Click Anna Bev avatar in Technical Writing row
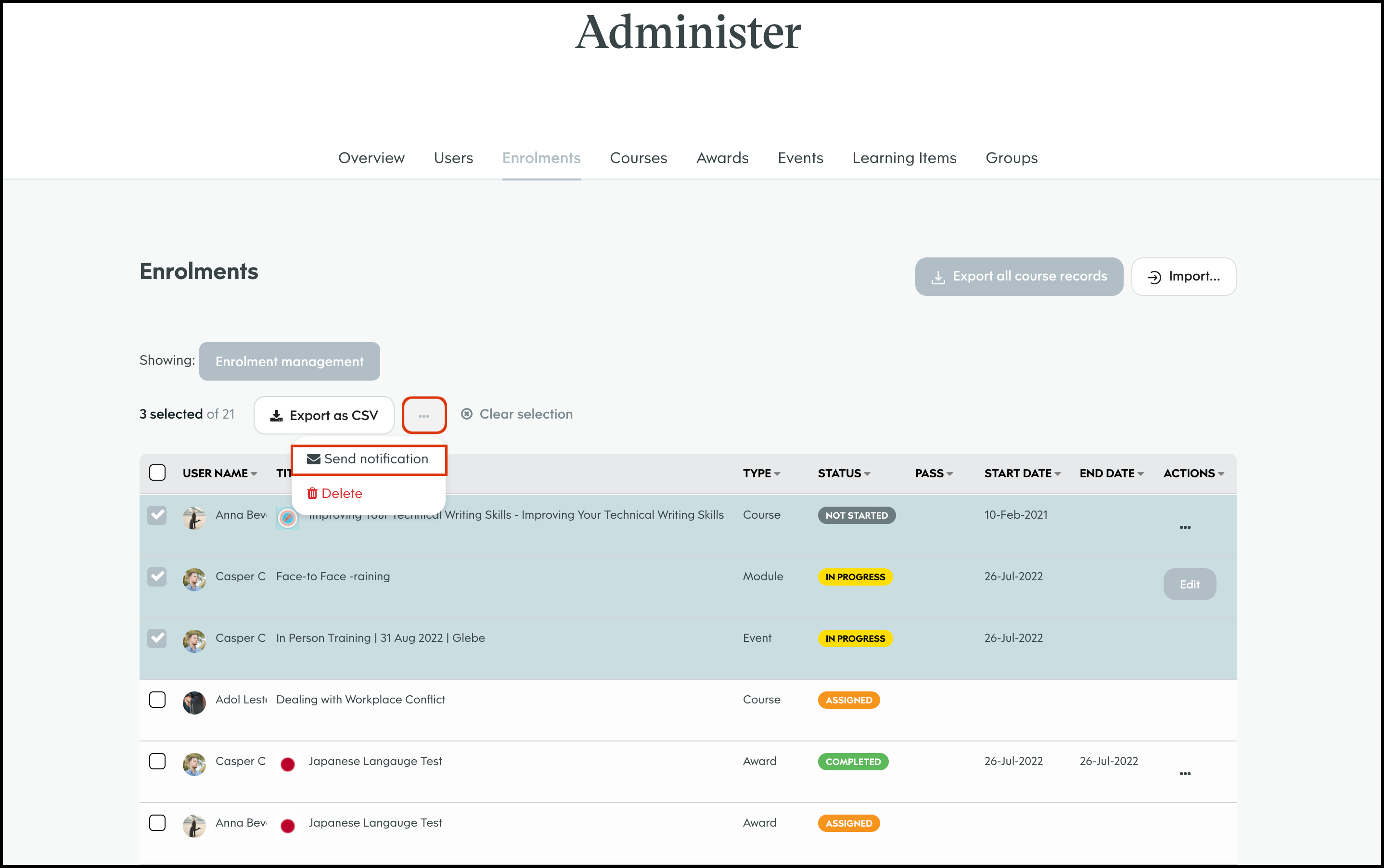This screenshot has height=868, width=1384. coord(194,518)
